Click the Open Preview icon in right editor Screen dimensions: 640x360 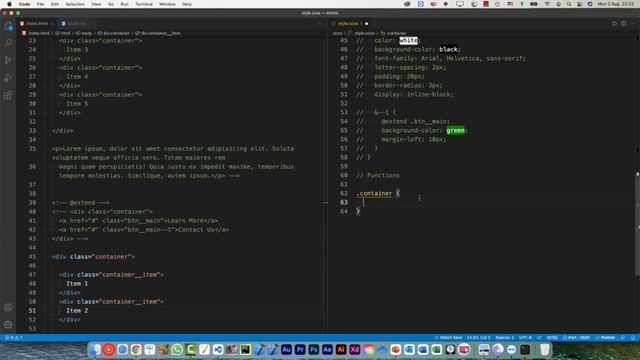tap(615, 24)
